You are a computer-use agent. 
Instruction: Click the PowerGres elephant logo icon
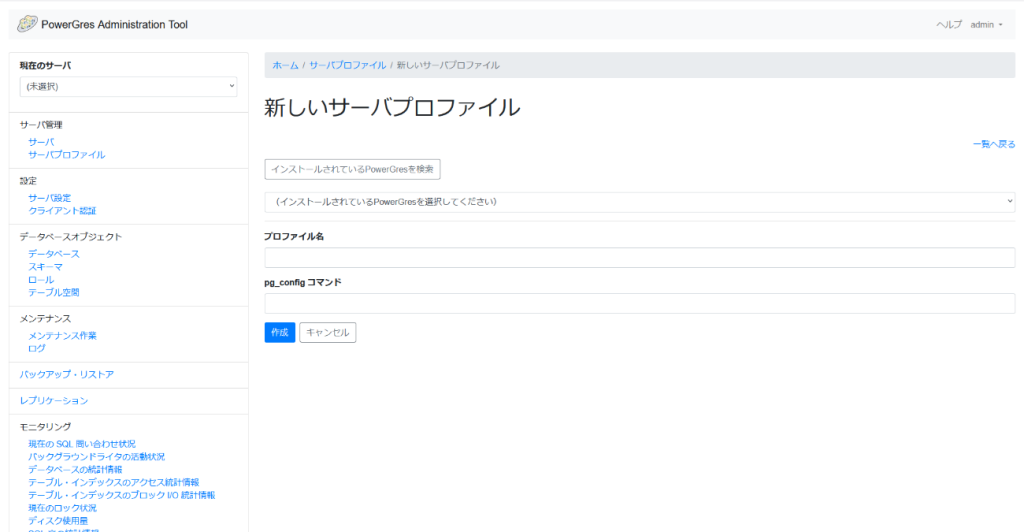coord(27,24)
